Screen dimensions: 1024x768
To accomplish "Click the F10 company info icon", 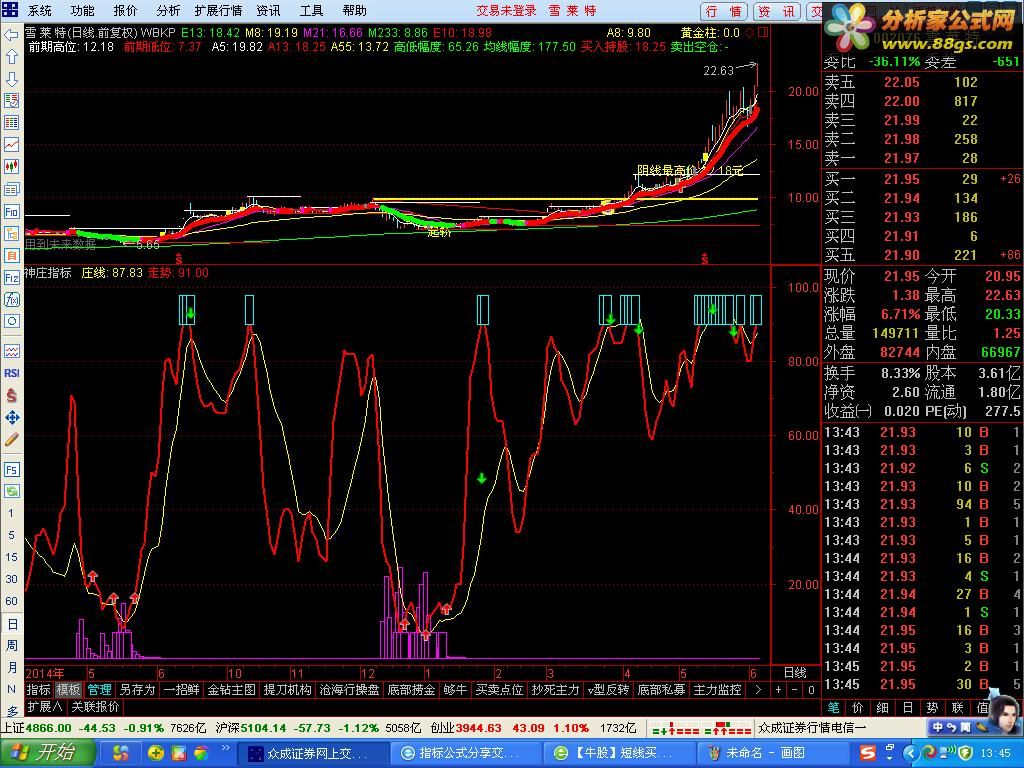I will [x=11, y=211].
